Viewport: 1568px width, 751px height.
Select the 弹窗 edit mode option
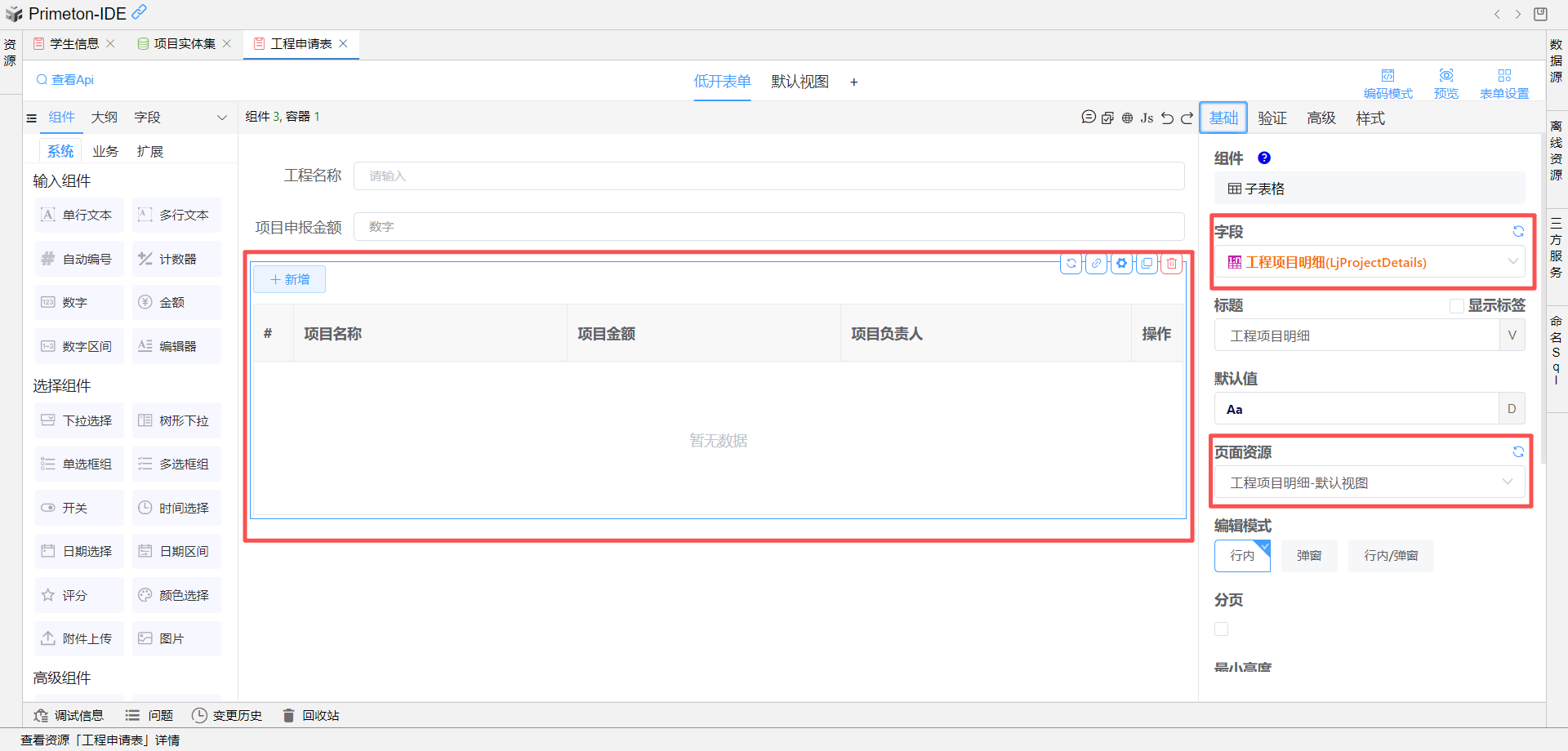[x=1309, y=556]
